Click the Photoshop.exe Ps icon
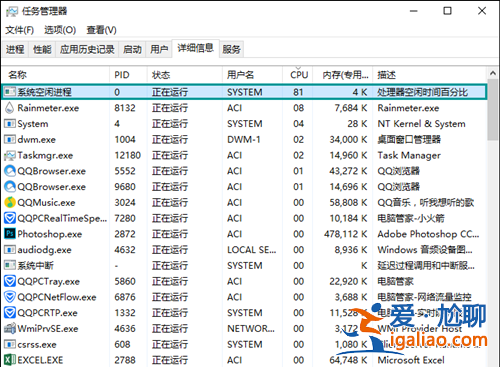Screen dimensions: 500x367 pyautogui.click(x=10, y=234)
